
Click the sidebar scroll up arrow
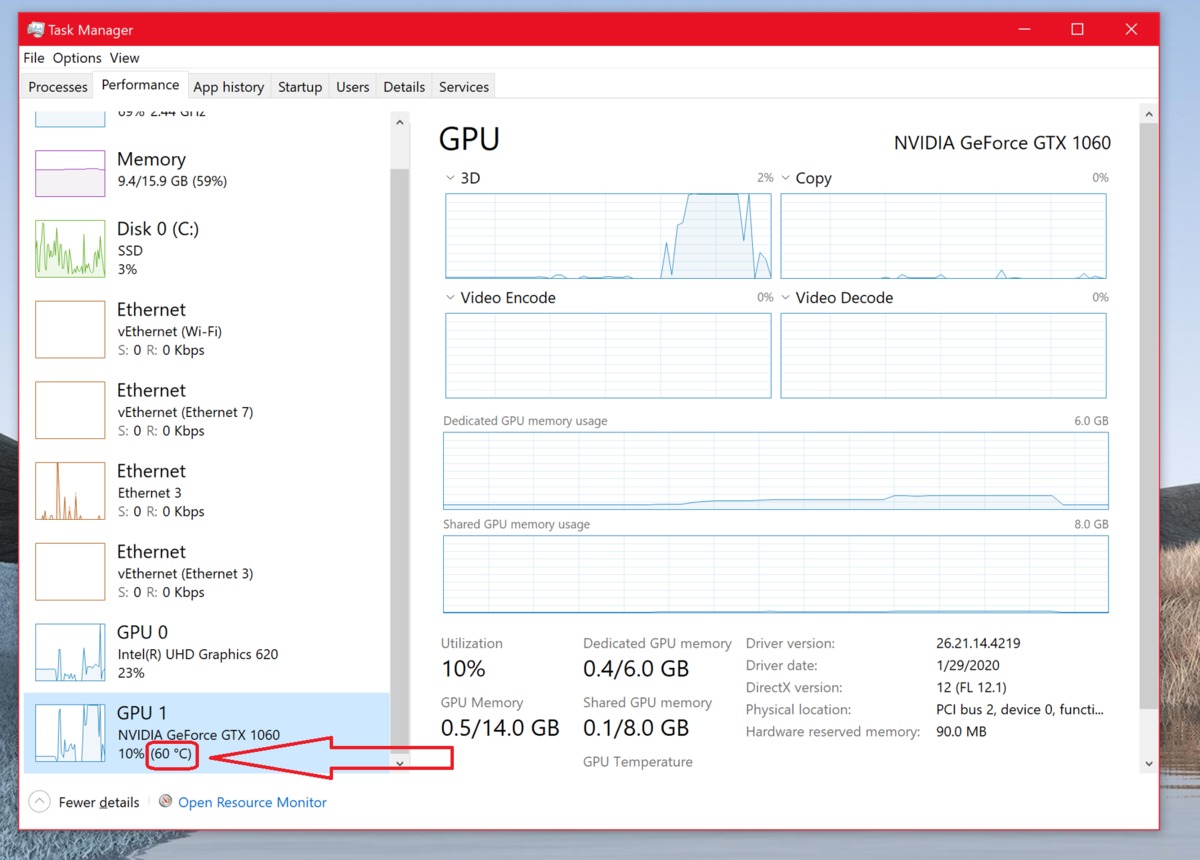400,123
